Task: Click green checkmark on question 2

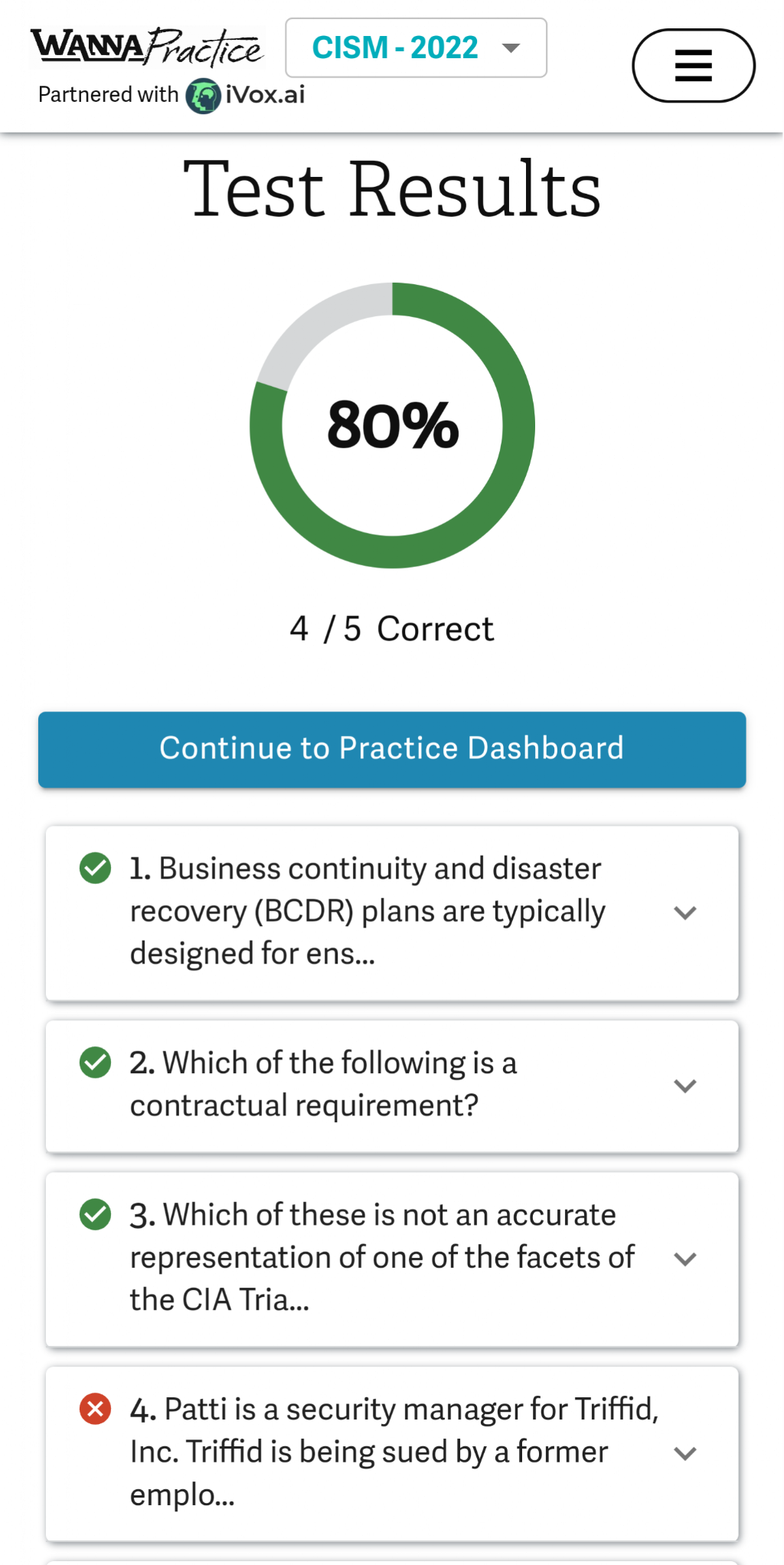Action: (96, 1062)
